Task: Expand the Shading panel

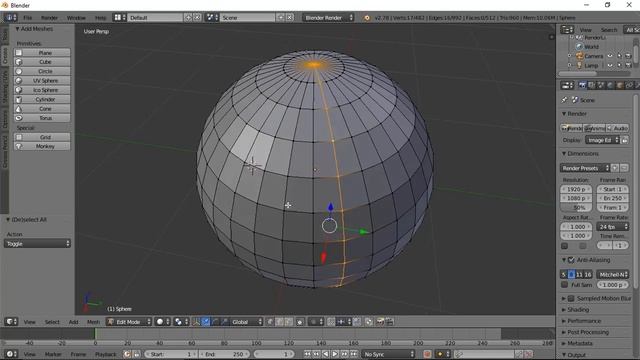Action: point(564,310)
